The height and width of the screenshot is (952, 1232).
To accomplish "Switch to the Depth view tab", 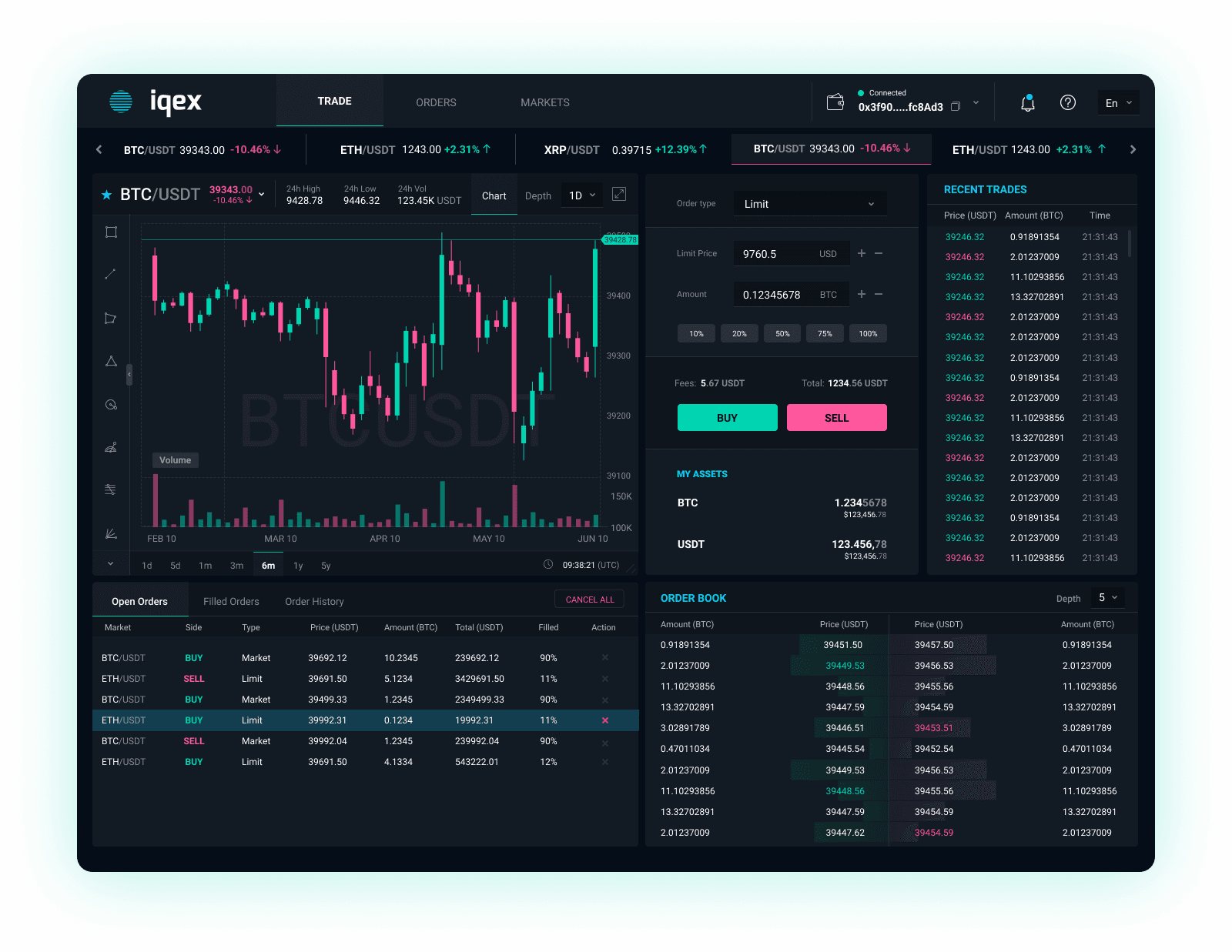I will [x=538, y=195].
